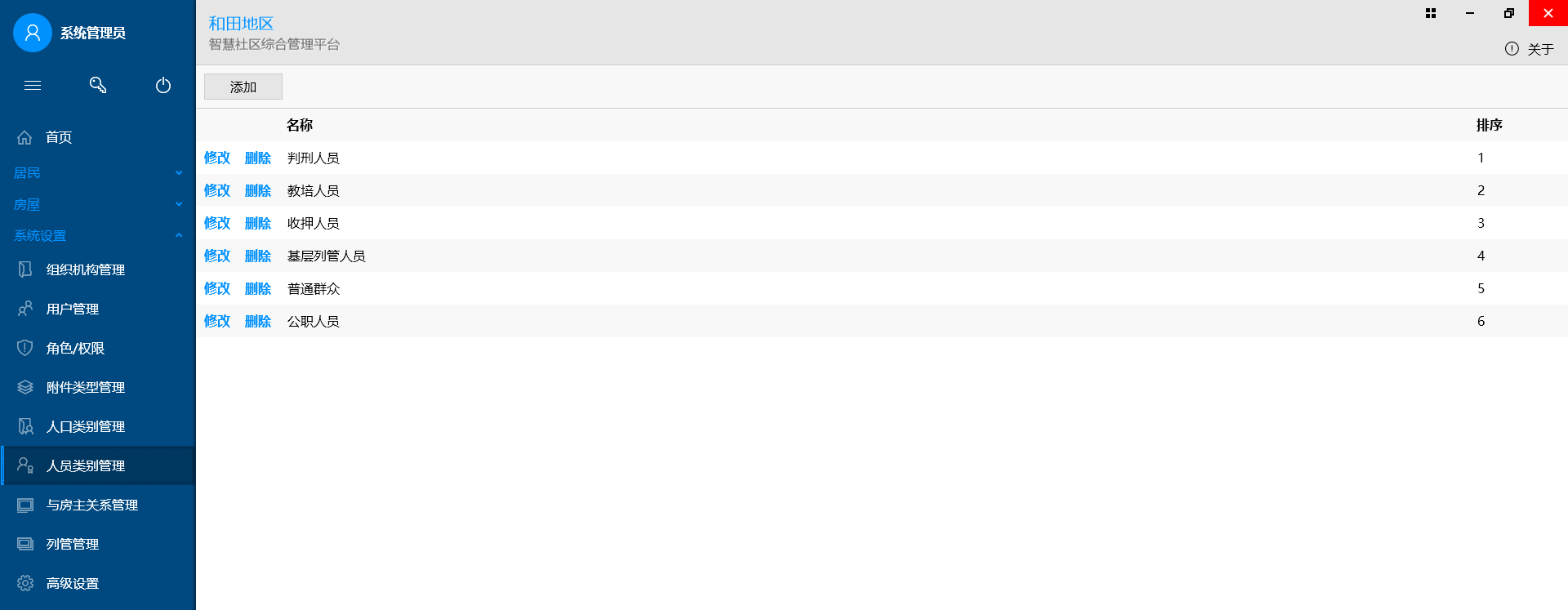Click the hamburger menu icon in sidebar
The width and height of the screenshot is (1568, 610).
[33, 85]
